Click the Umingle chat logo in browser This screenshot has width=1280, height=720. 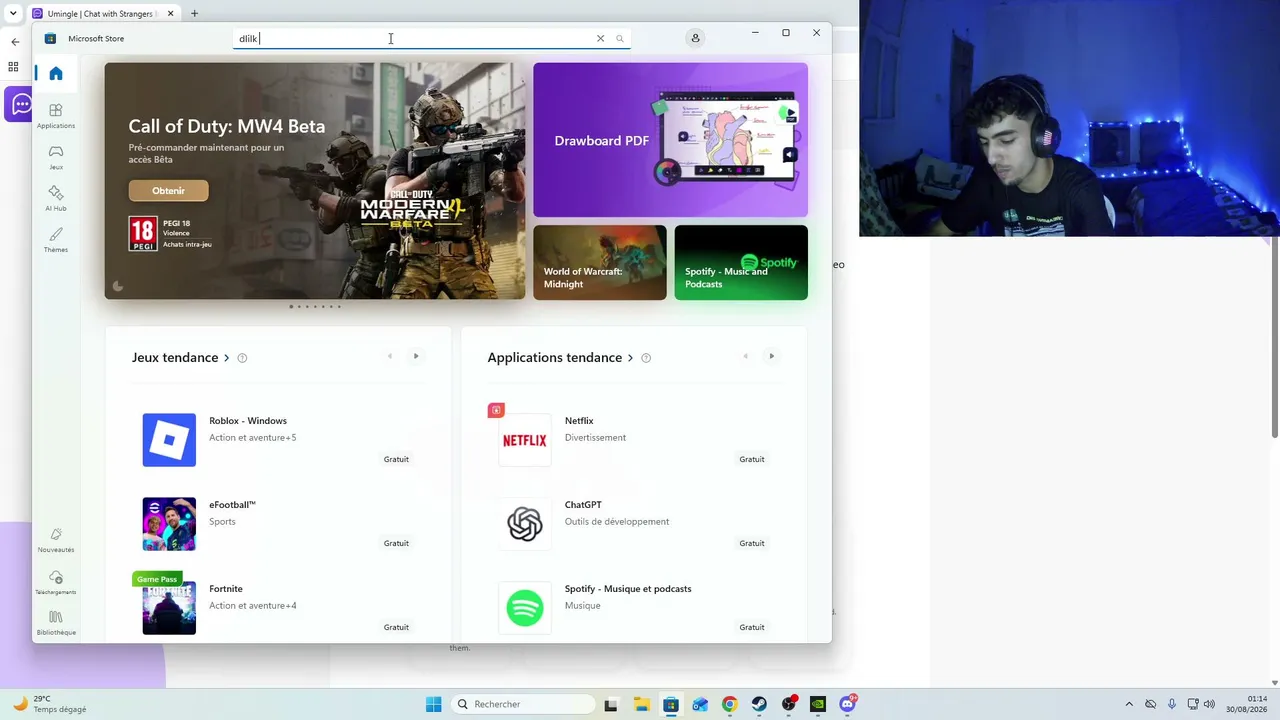coord(19,105)
